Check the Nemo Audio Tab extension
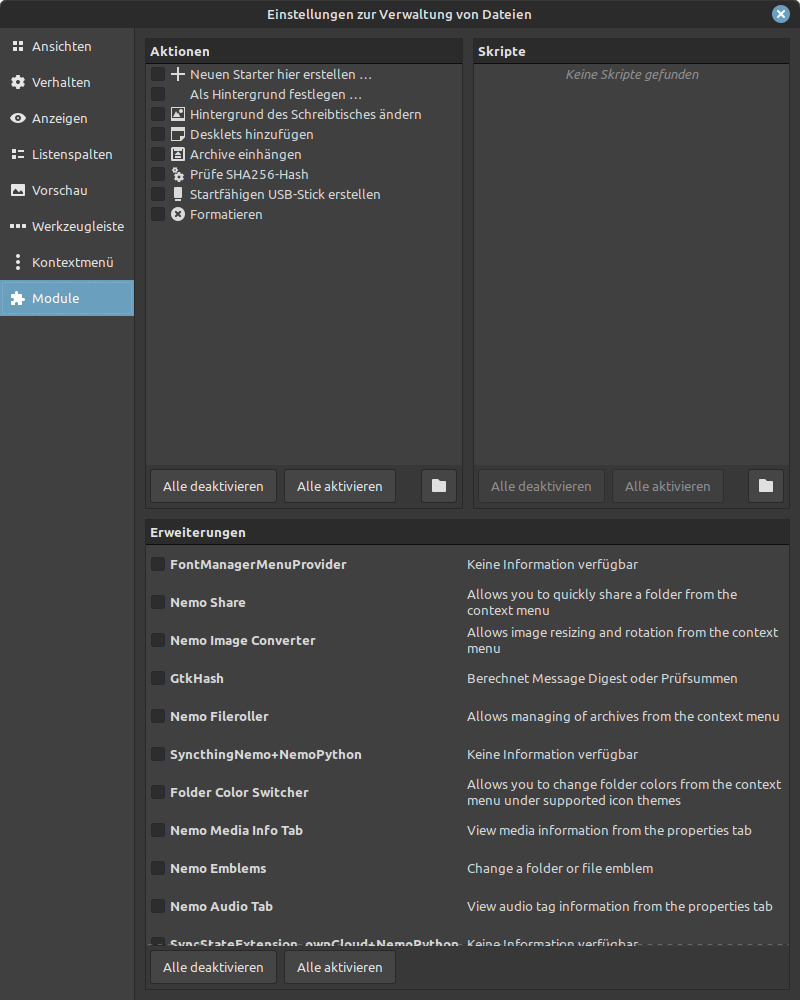Viewport: 800px width, 1000px height. click(x=158, y=906)
